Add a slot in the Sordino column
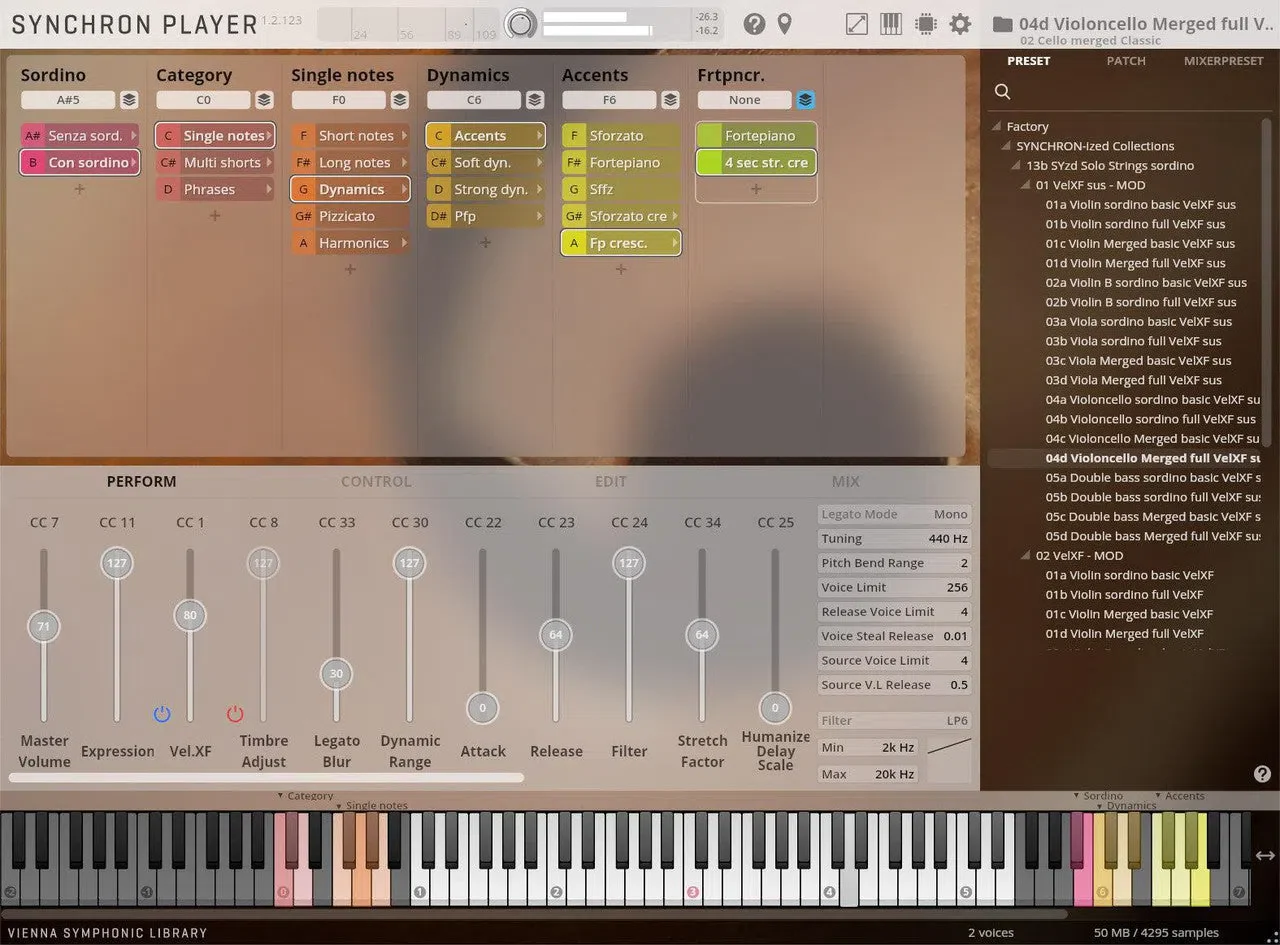Image resolution: width=1280 pixels, height=945 pixels. 79,189
